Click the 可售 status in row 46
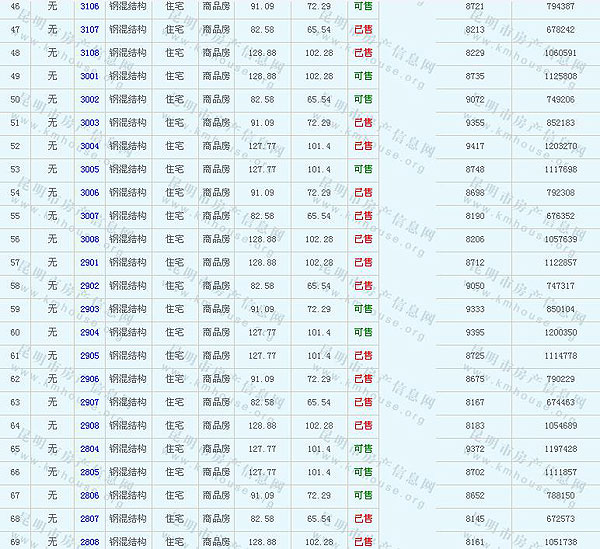Screen dimensions: 600x549 pos(363,7)
